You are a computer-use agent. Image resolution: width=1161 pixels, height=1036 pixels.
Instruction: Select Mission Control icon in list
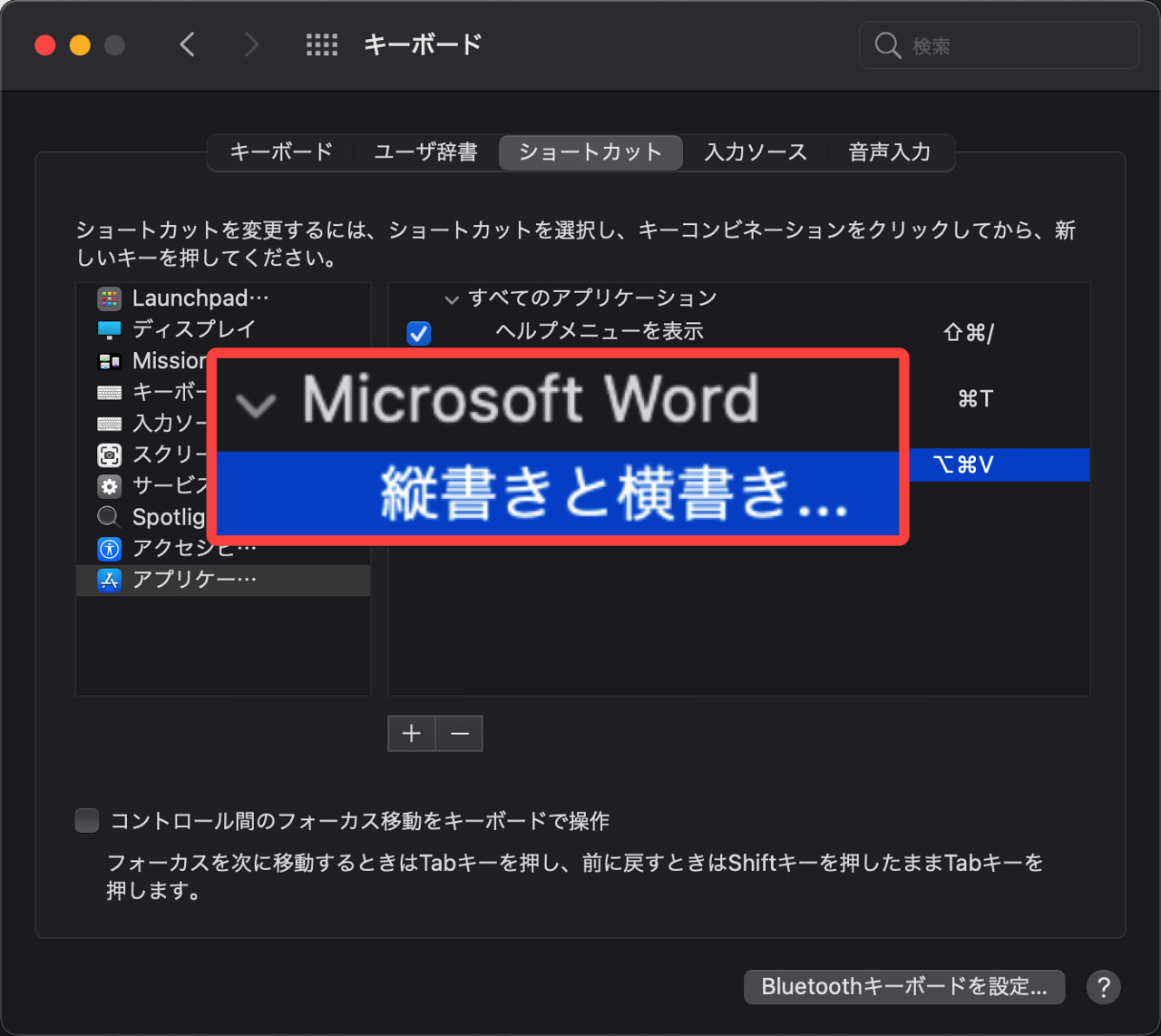click(x=110, y=361)
